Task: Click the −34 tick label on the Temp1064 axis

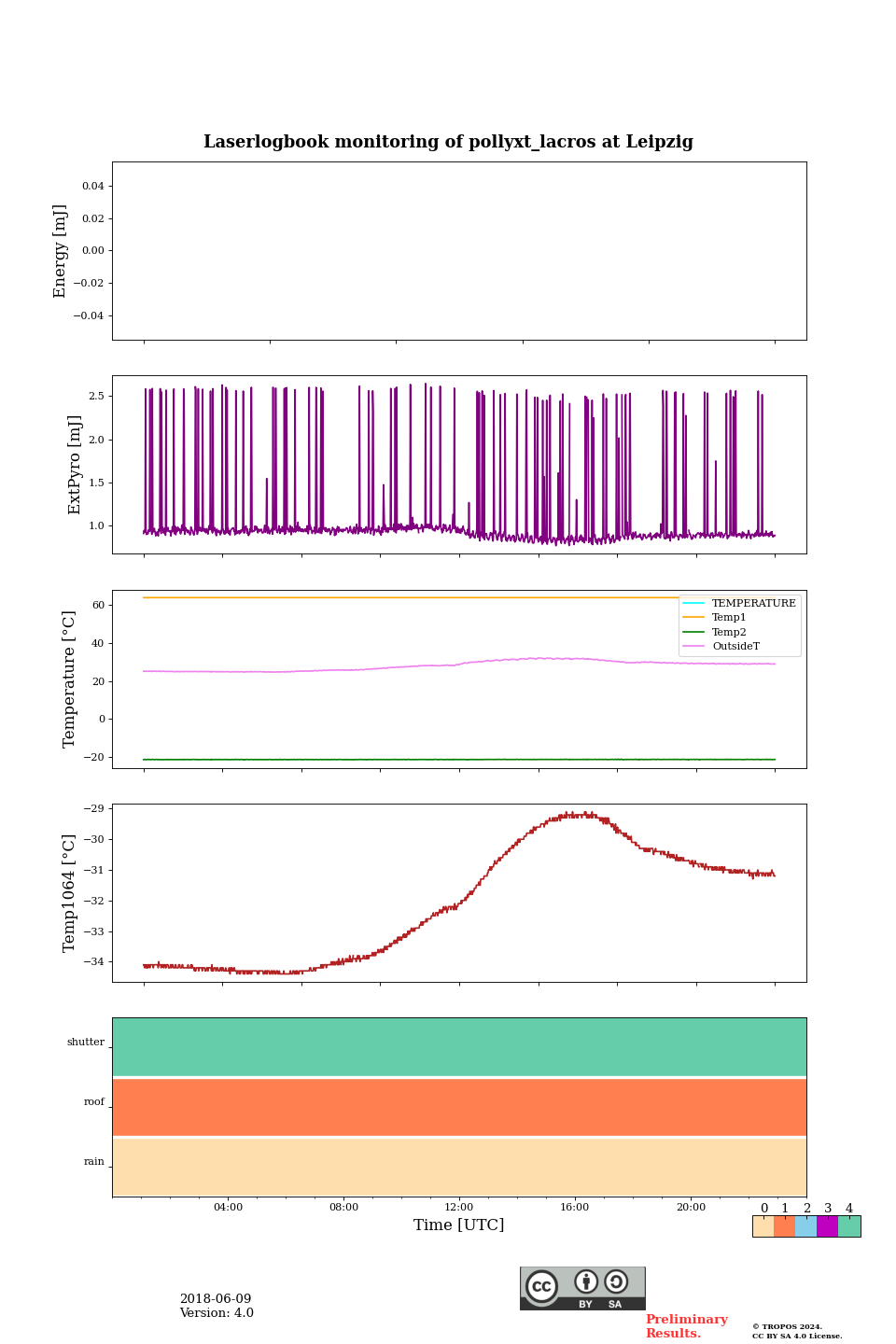Action: 94,961
